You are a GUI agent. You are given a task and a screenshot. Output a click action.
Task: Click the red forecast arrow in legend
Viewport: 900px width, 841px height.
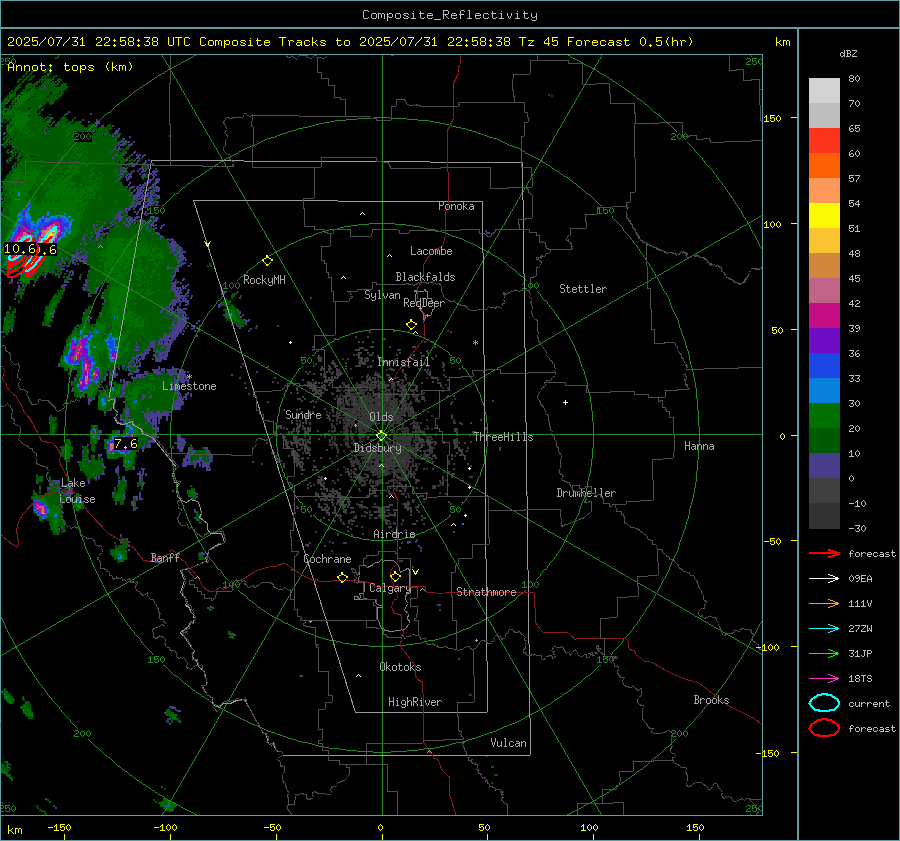(x=824, y=553)
